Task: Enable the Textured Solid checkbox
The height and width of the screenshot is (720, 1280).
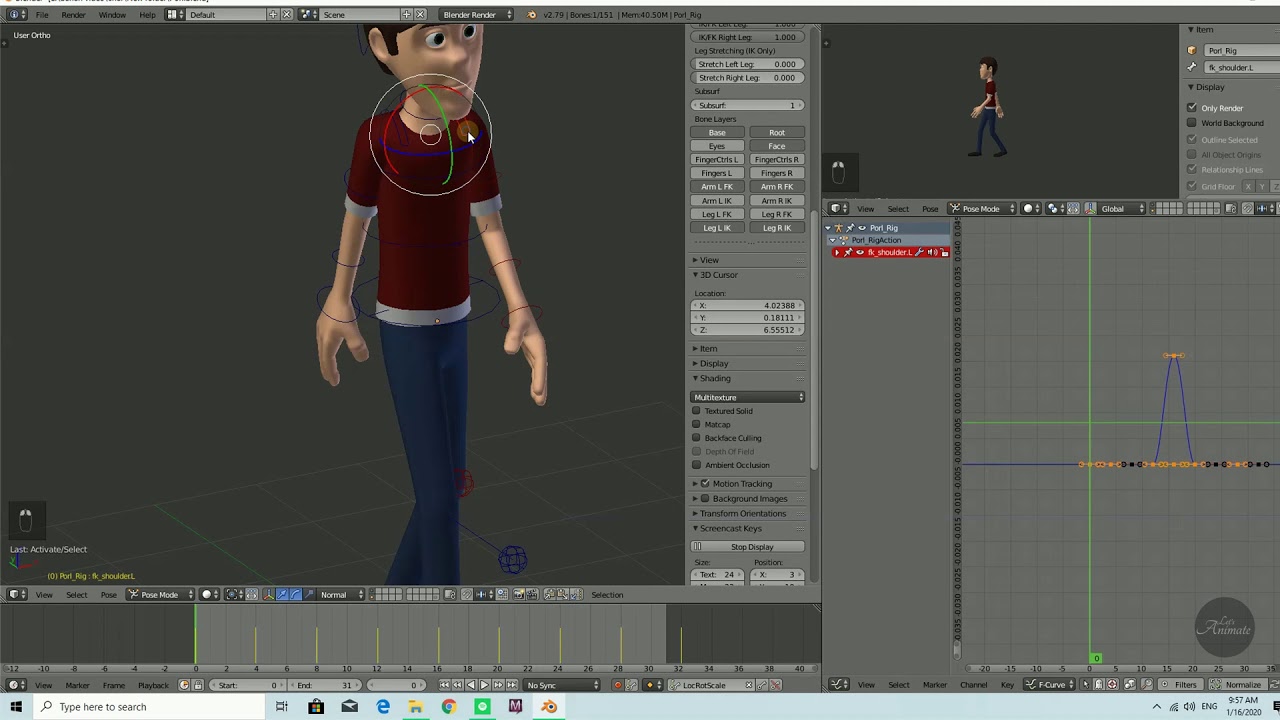Action: coord(697,411)
